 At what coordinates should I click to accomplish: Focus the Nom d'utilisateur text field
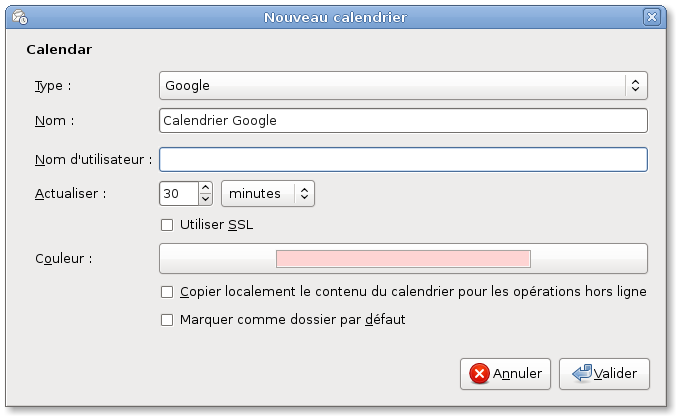tap(403, 160)
